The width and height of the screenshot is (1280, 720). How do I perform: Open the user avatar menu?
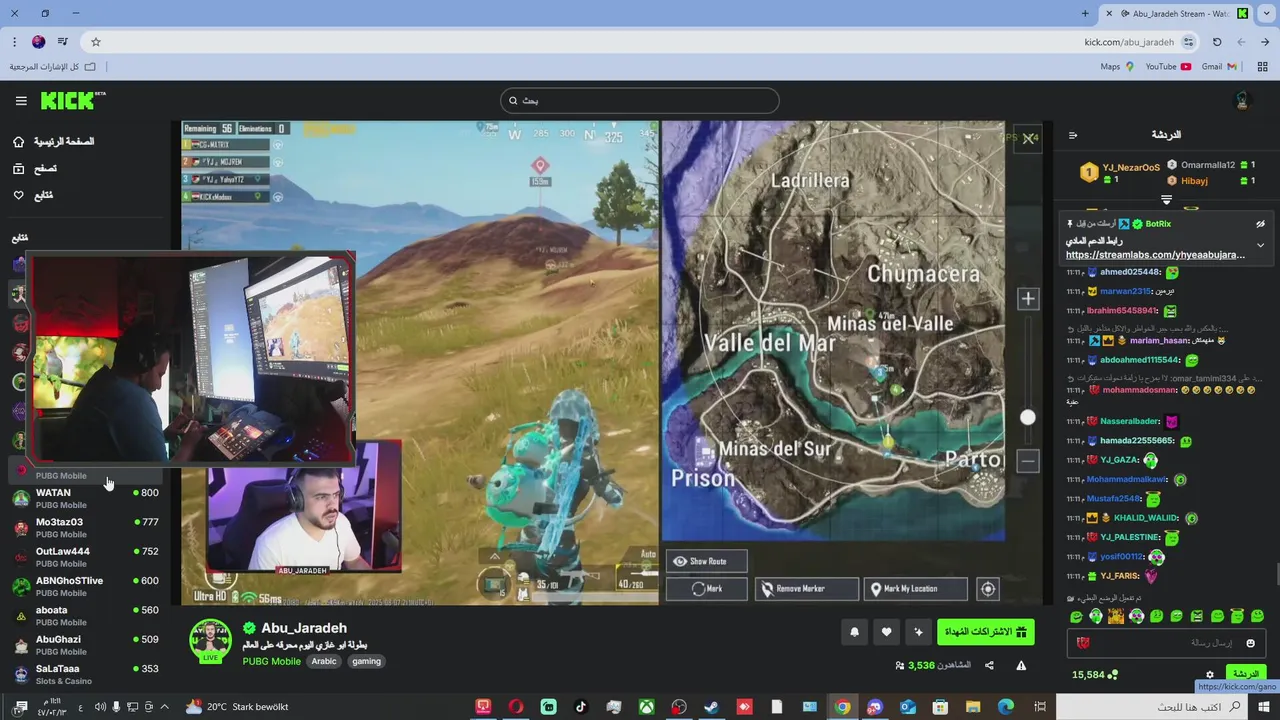(1243, 101)
